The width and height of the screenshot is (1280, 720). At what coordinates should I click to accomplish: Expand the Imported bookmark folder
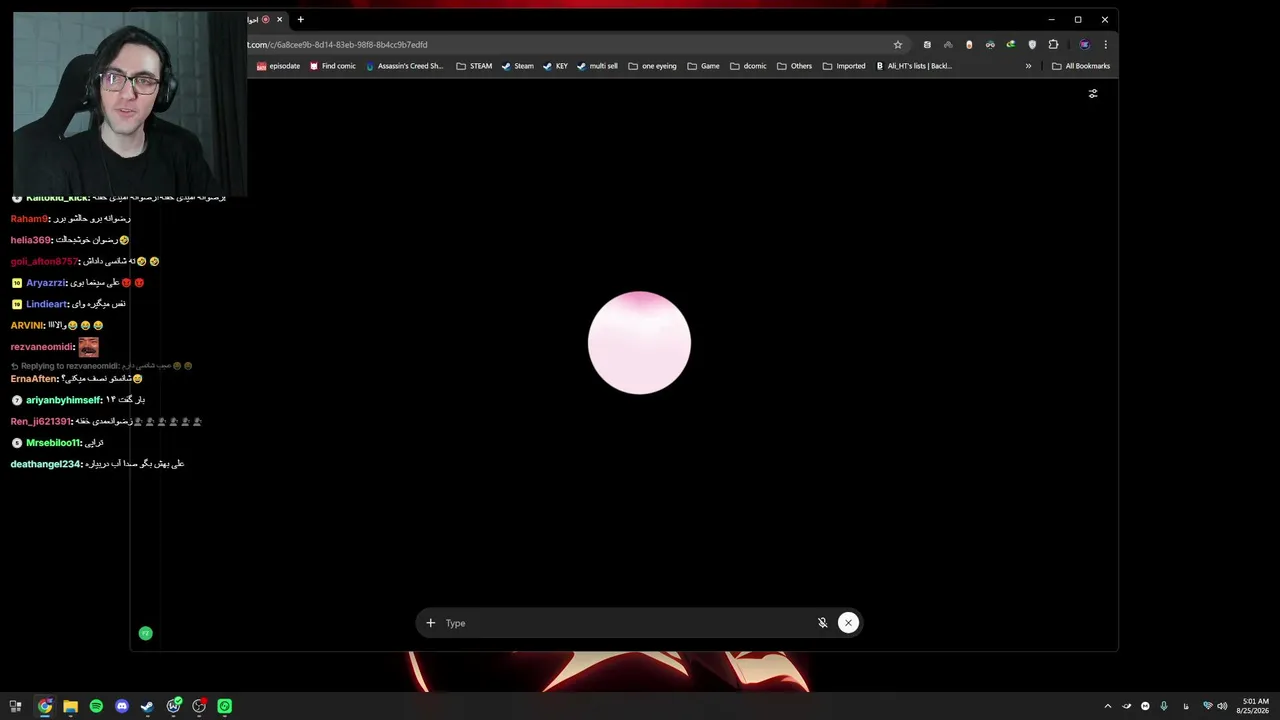pos(843,66)
